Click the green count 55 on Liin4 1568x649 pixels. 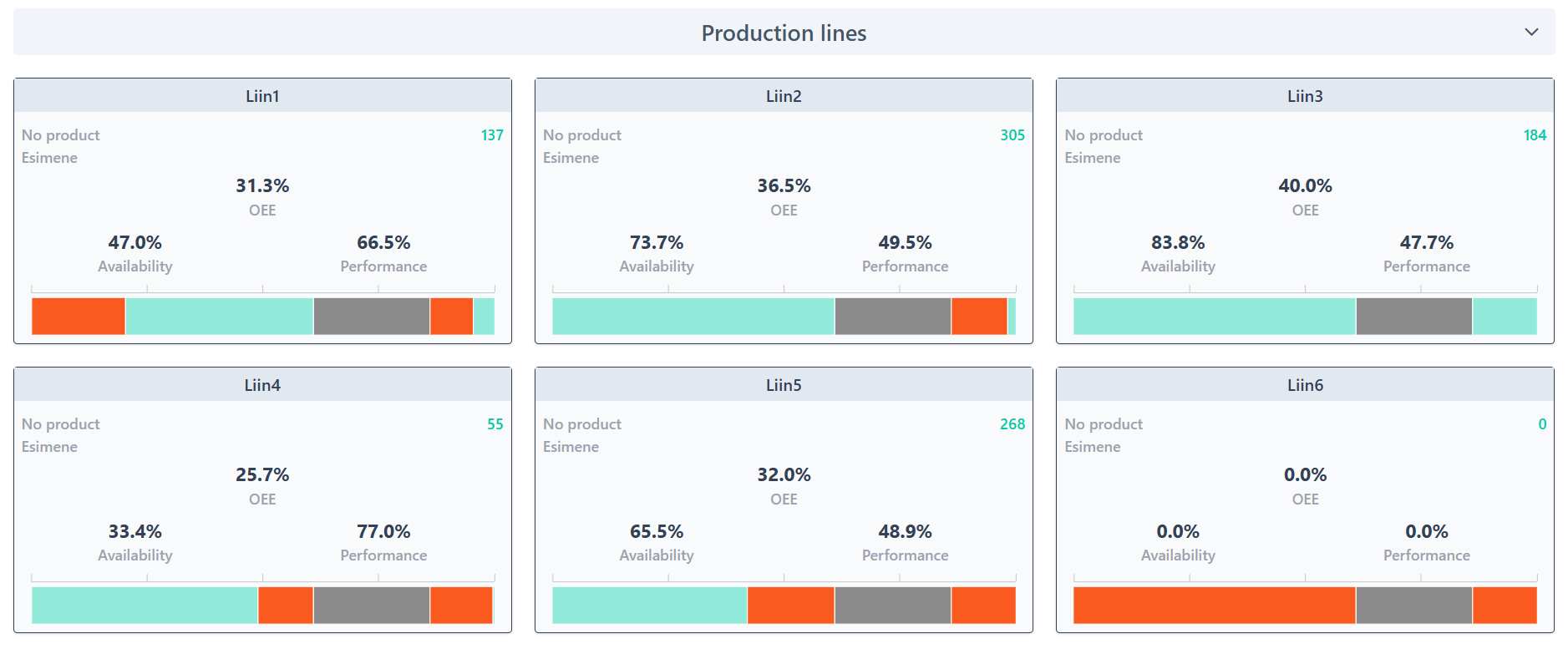pos(495,424)
